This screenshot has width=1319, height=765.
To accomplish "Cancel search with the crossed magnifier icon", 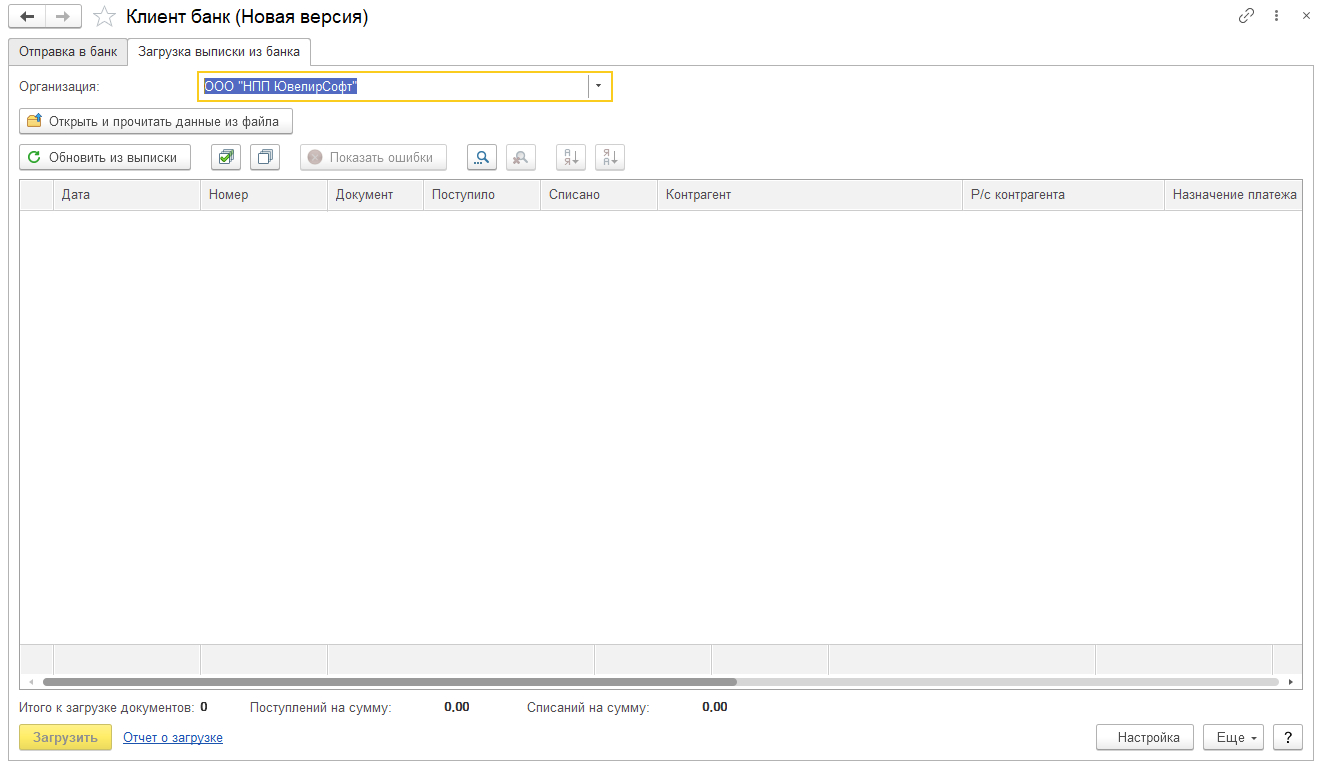I will coord(521,157).
